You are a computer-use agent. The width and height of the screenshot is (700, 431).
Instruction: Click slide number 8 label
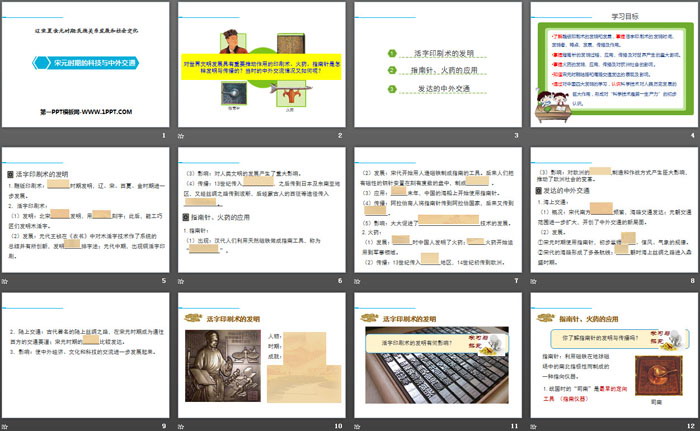point(693,280)
